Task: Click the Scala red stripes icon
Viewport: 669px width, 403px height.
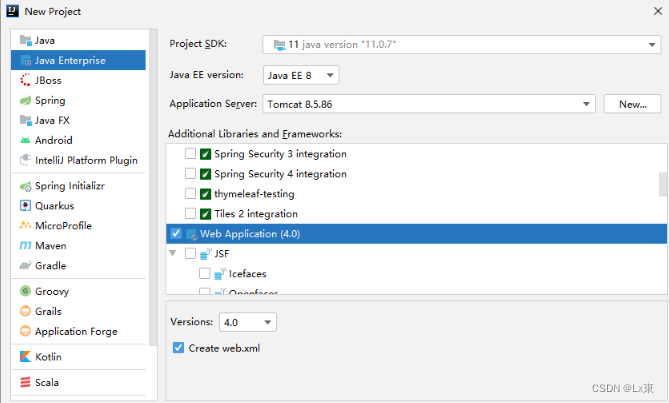Action: [26, 382]
